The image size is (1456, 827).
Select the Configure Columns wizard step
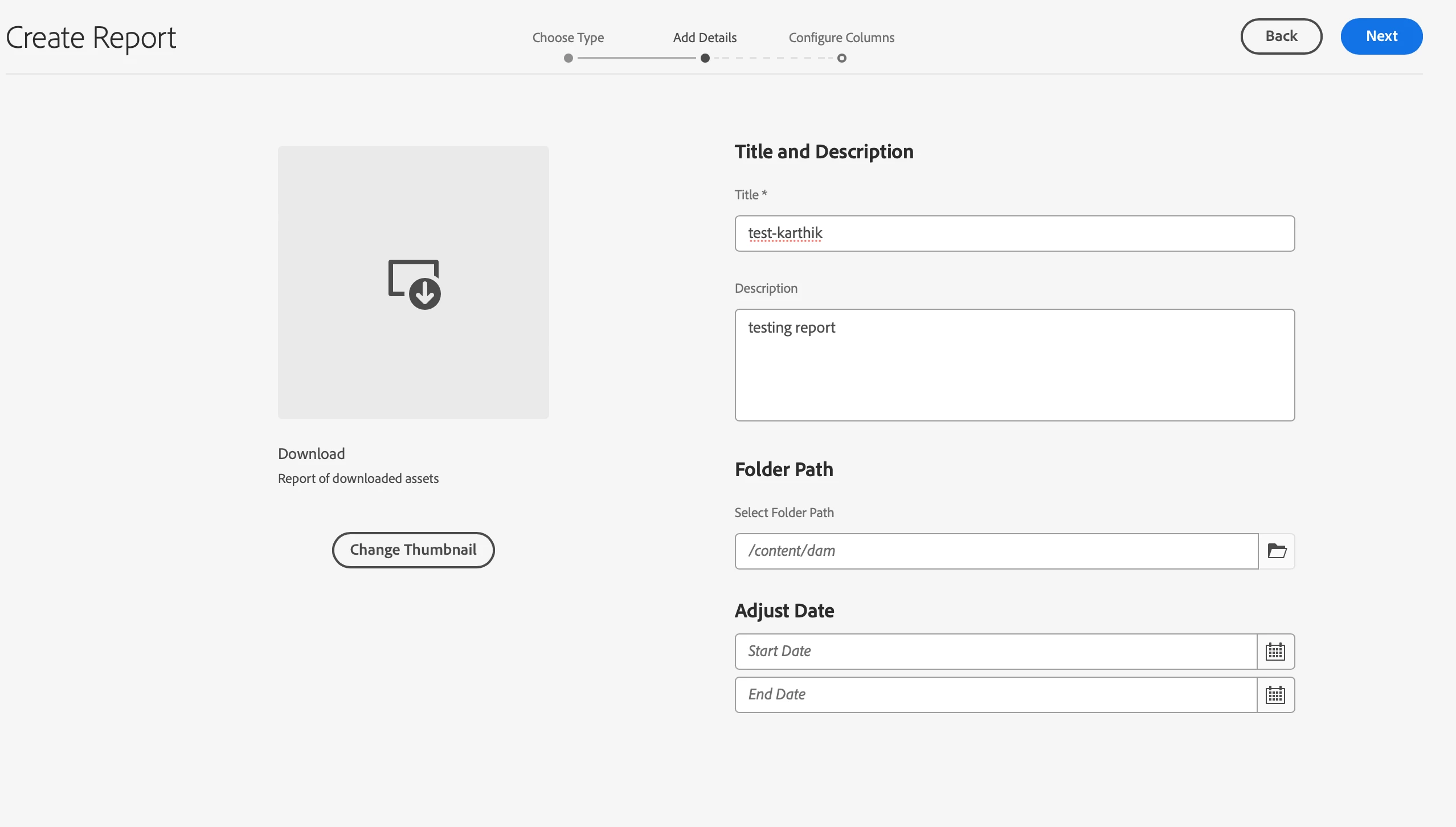[841, 38]
